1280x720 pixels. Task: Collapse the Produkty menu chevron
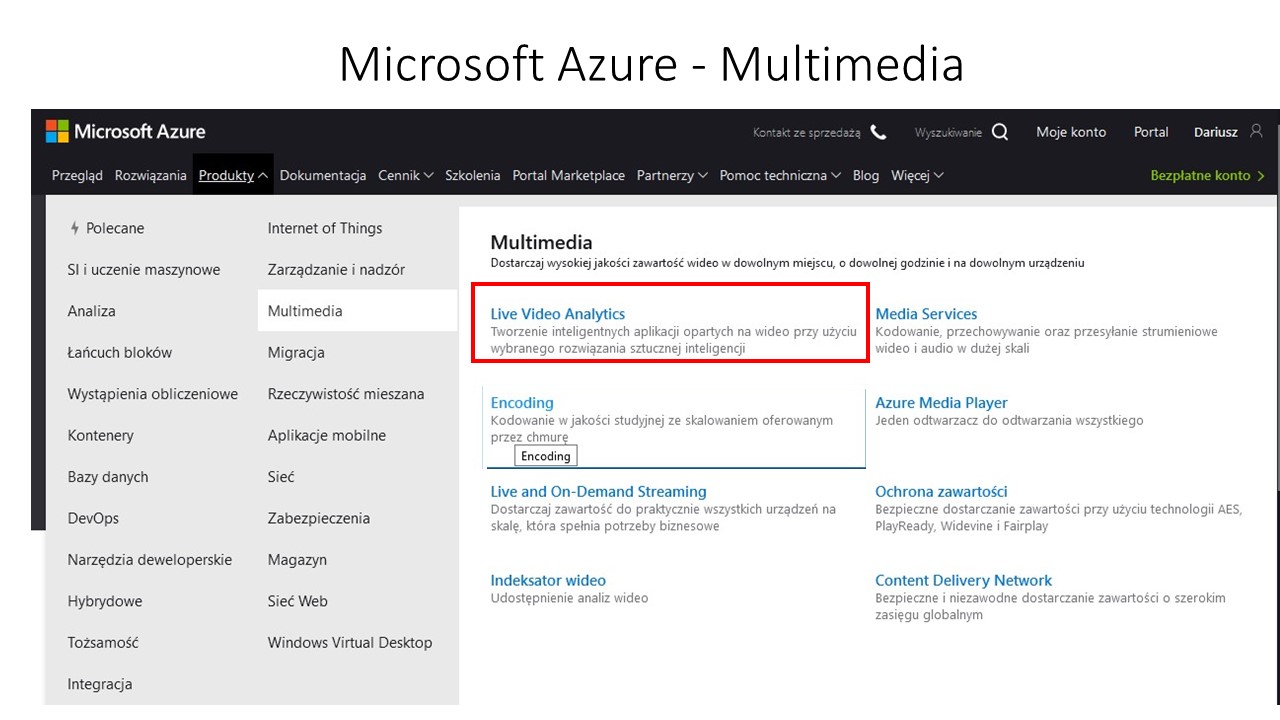click(x=263, y=176)
